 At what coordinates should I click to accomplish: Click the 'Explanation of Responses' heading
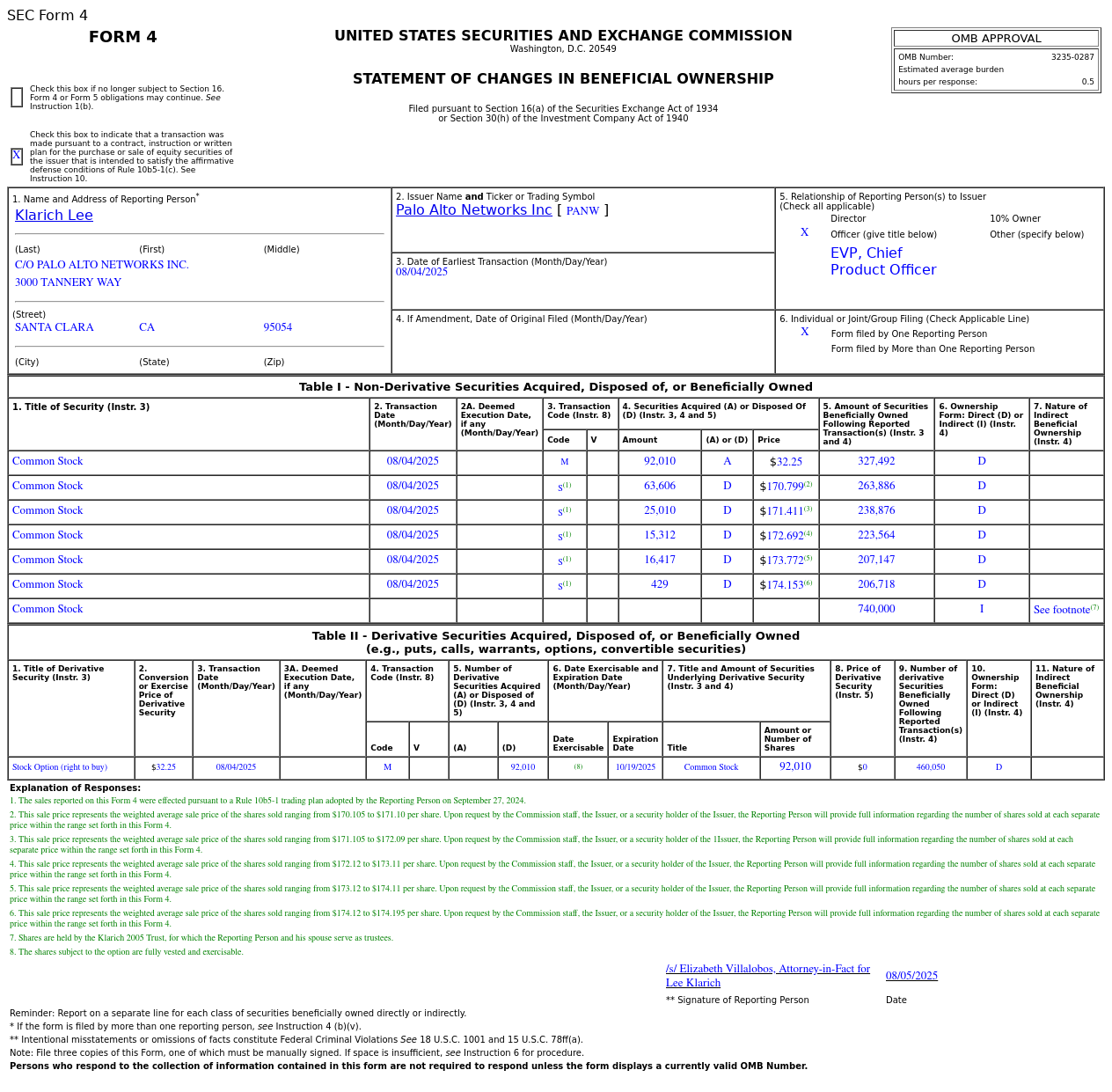click(75, 788)
